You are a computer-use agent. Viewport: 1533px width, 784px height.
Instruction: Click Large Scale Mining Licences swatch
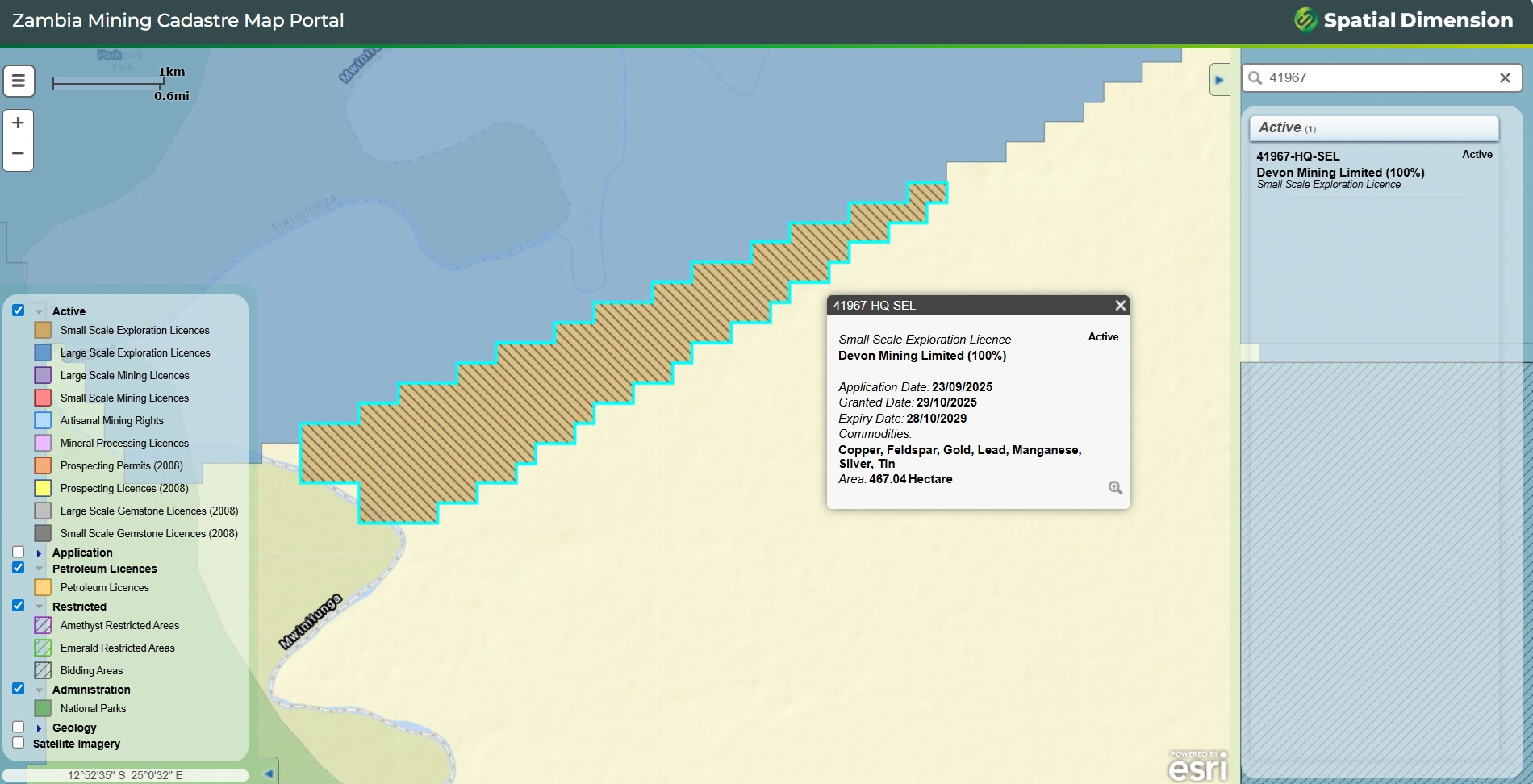(43, 375)
